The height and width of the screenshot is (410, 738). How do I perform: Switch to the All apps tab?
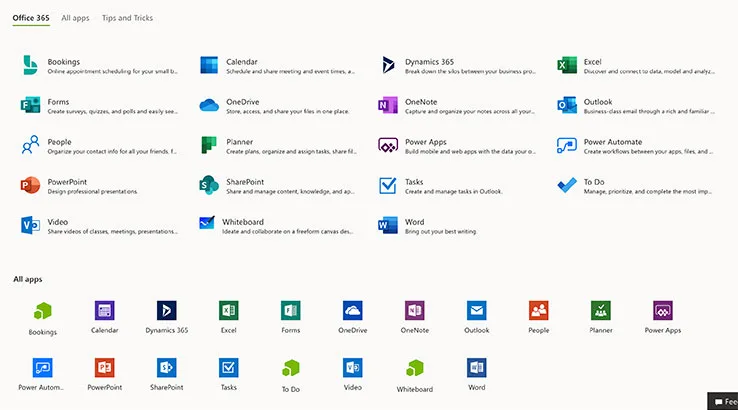coord(75,18)
